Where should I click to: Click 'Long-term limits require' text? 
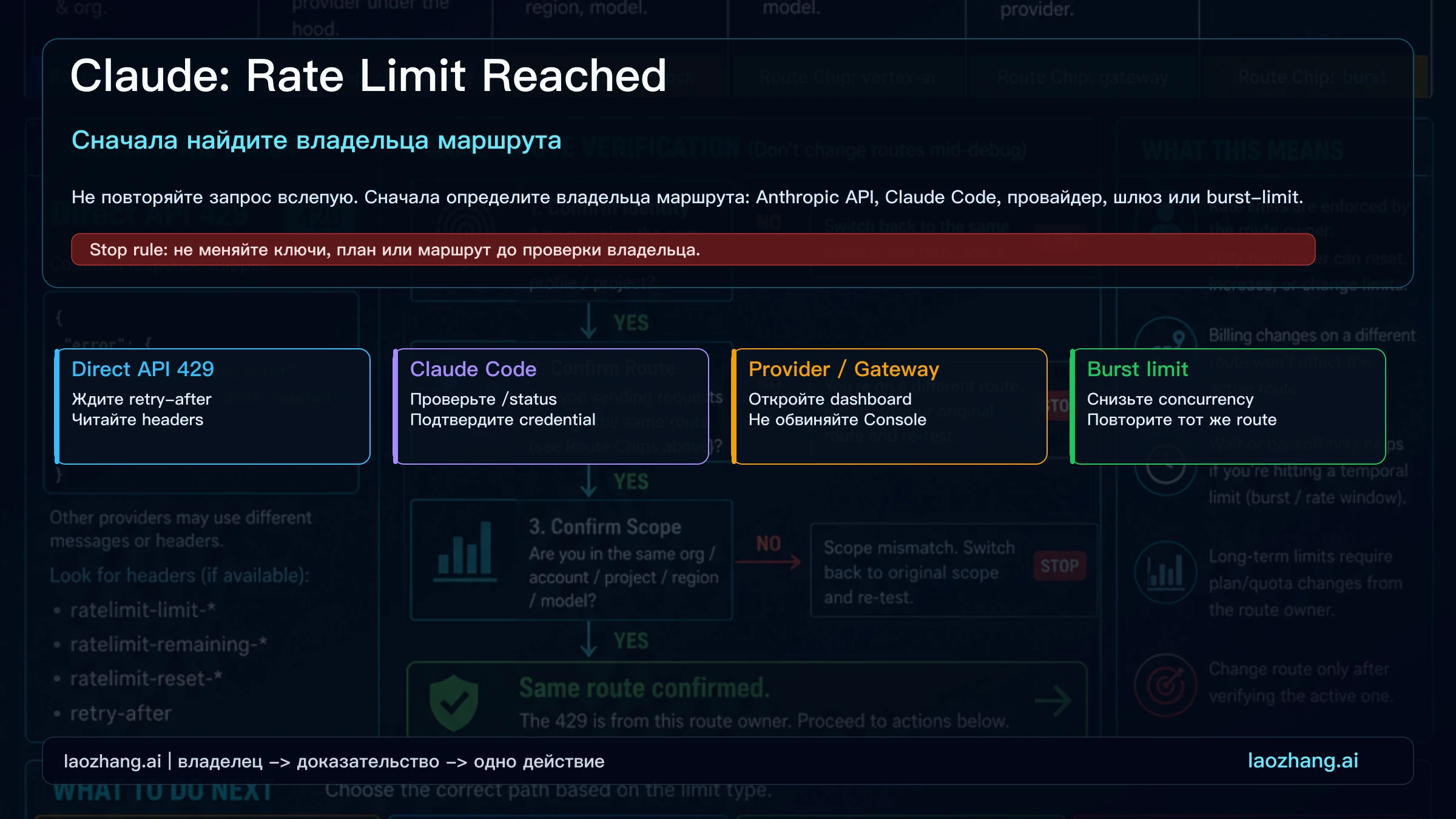coord(1300,556)
